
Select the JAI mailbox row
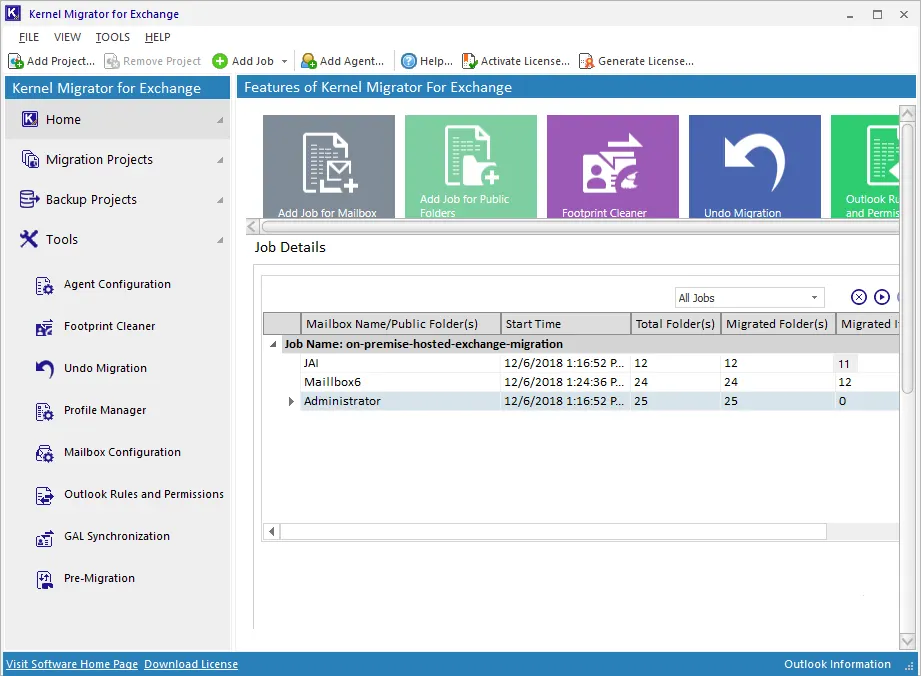point(600,364)
